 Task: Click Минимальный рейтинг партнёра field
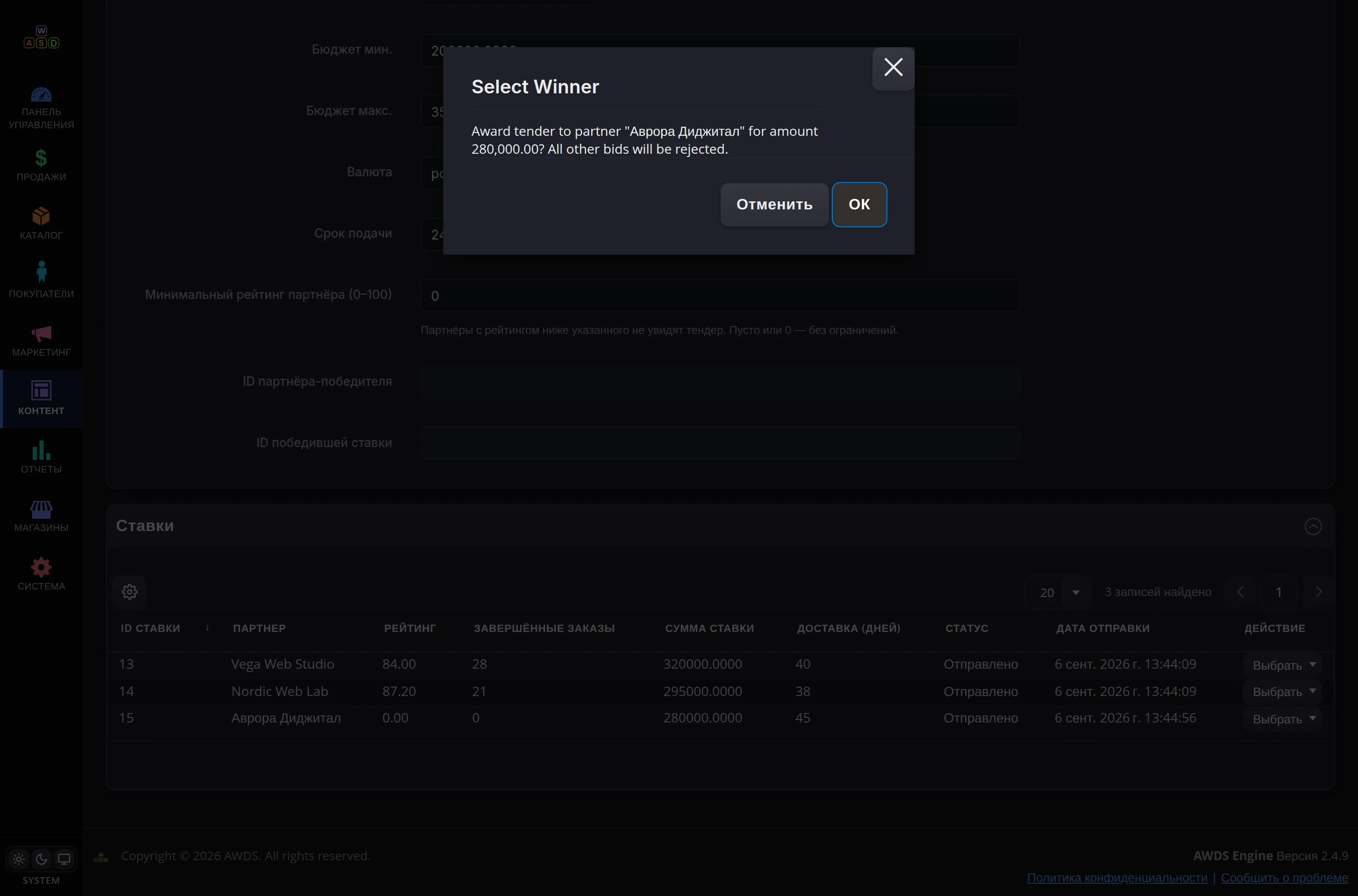click(720, 295)
